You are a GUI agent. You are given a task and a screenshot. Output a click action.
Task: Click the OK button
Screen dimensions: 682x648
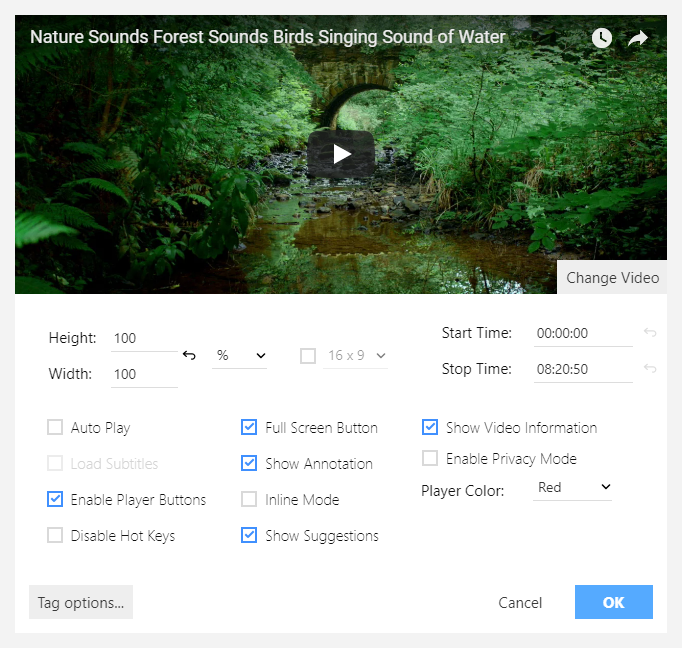tap(613, 602)
